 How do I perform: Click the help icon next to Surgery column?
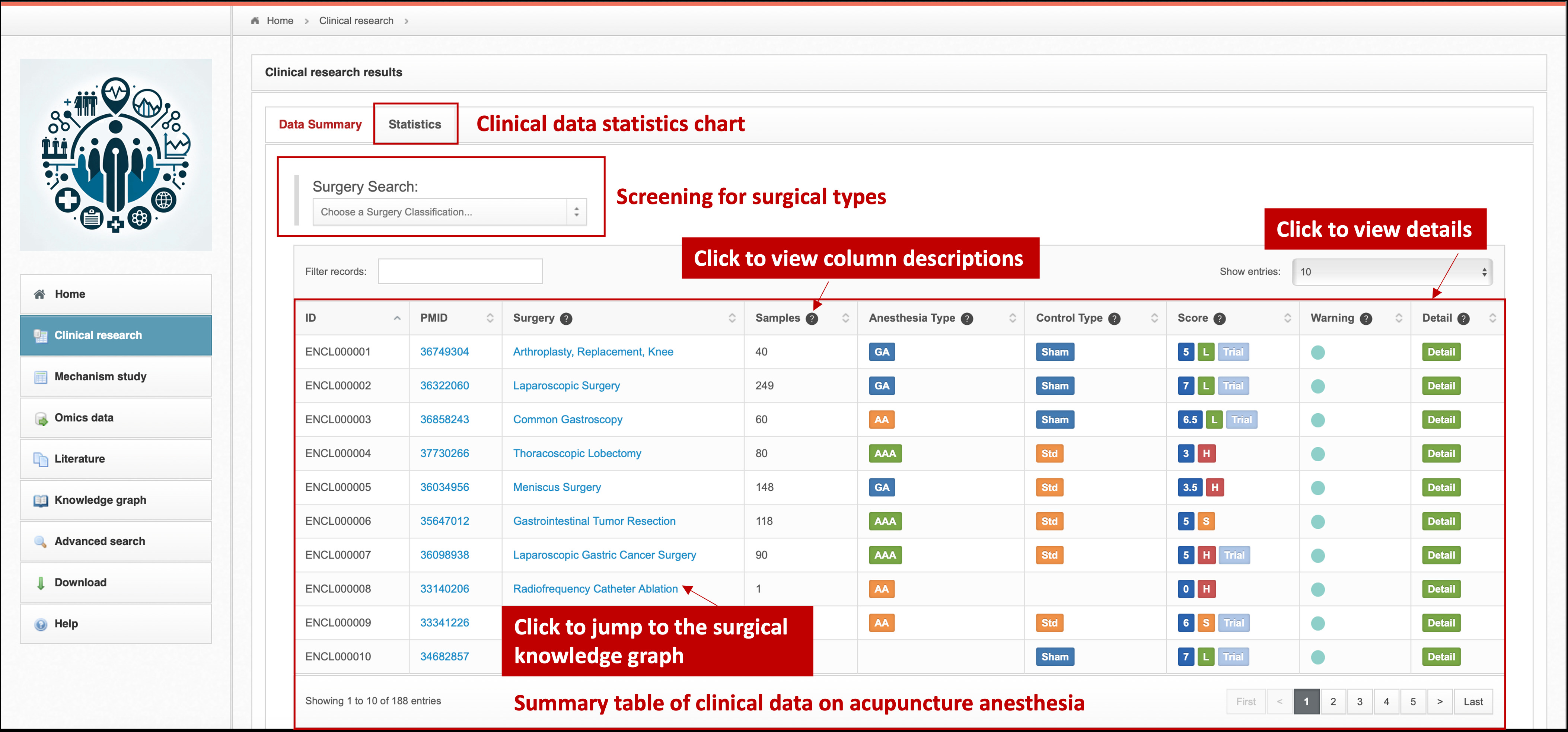(x=566, y=318)
